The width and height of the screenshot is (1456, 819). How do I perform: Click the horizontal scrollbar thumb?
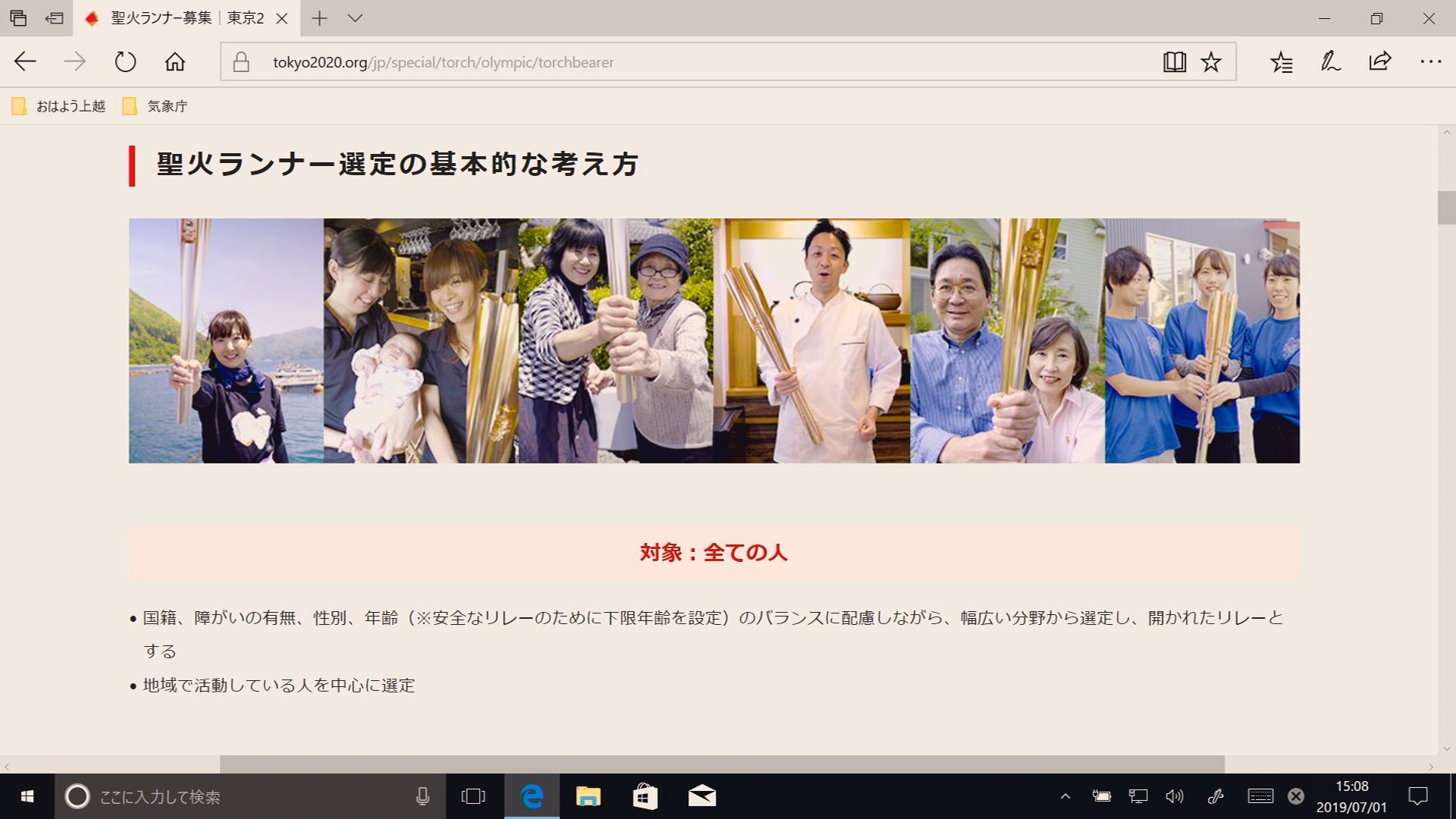[x=722, y=764]
